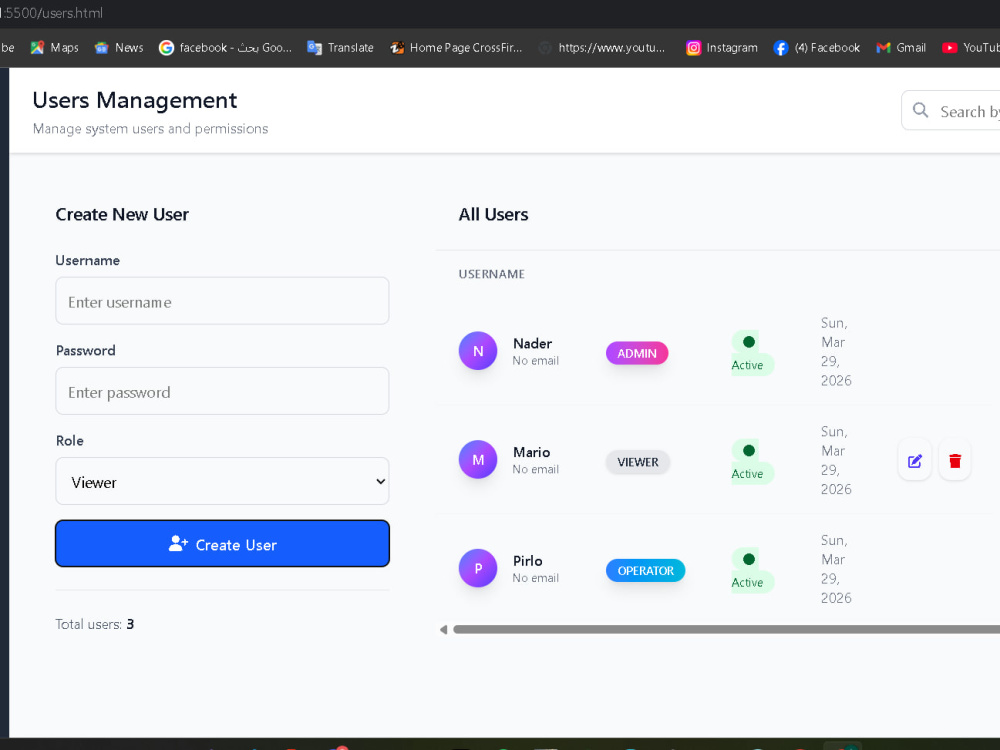
Task: Edit the Mario user
Action: (x=915, y=460)
